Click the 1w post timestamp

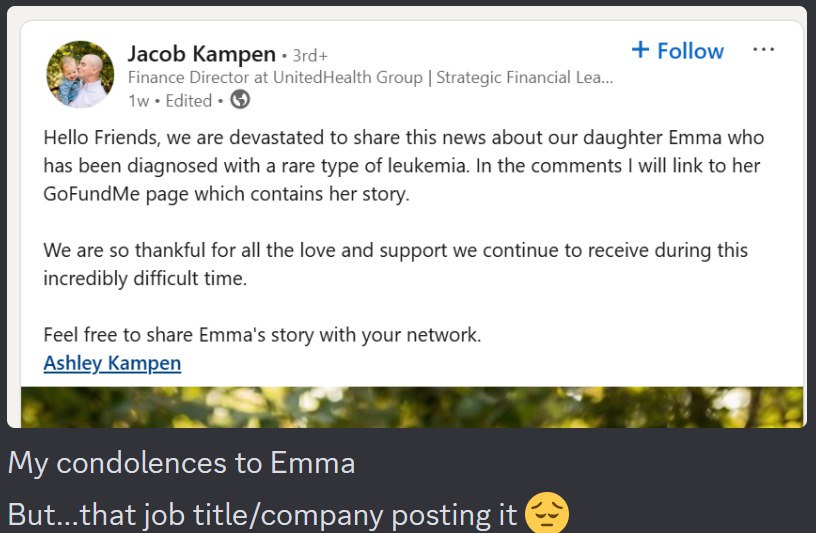tap(138, 100)
